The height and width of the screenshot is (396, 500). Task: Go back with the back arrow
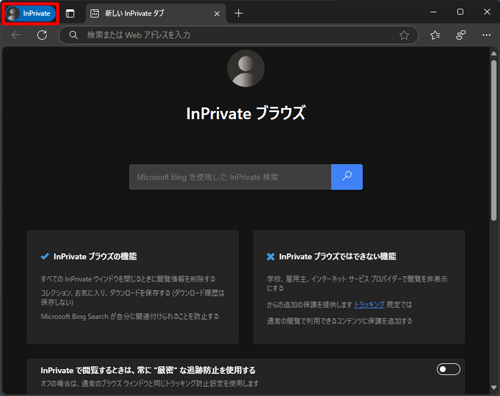(16, 35)
